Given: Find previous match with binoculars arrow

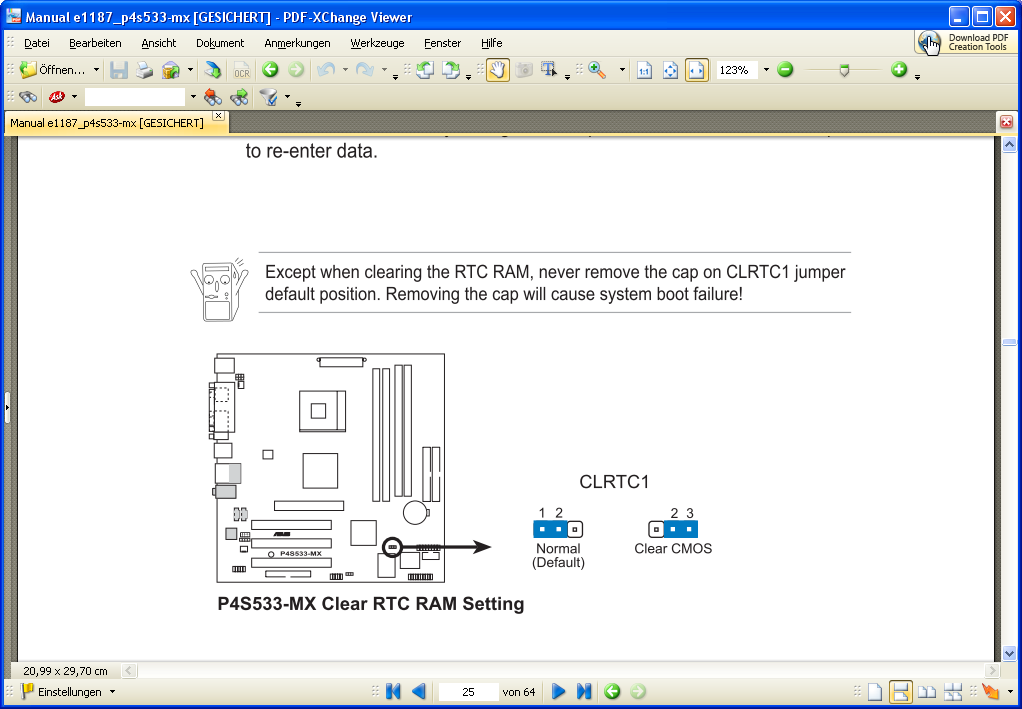Looking at the screenshot, I should pyautogui.click(x=212, y=98).
